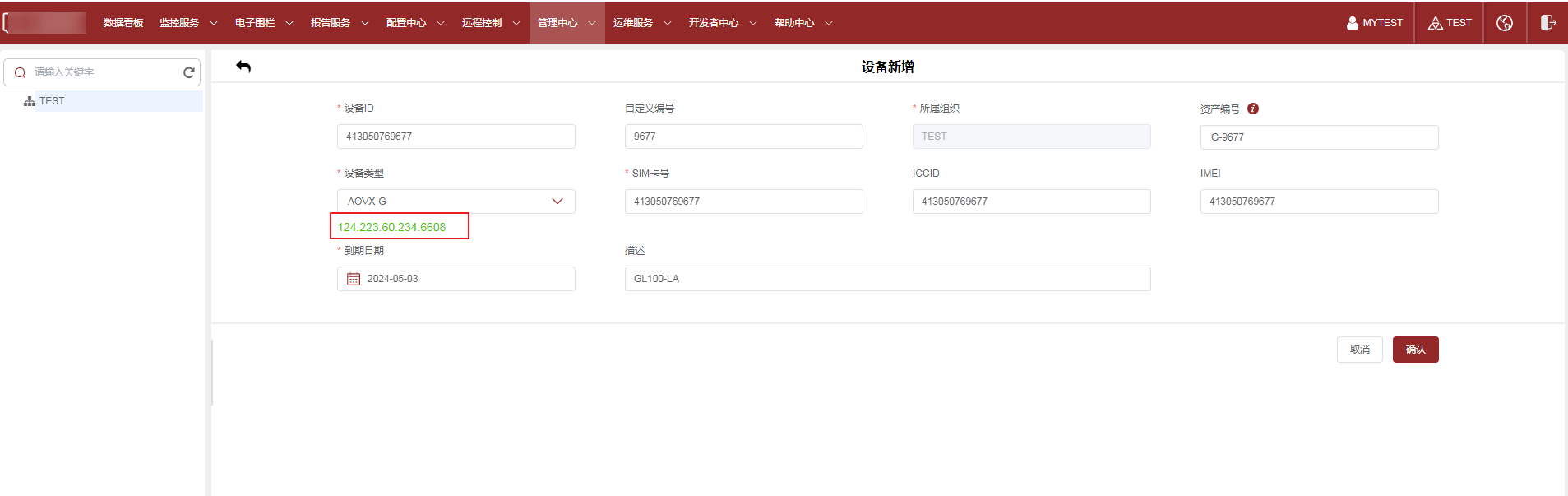The height and width of the screenshot is (496, 1568).
Task: Click the 取消 cancel button
Action: [1359, 350]
